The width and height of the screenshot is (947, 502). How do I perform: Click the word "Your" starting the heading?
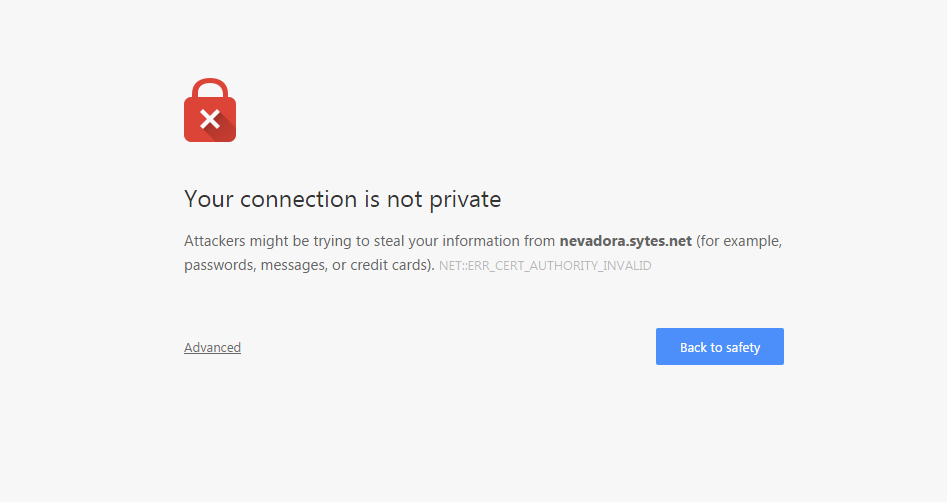coord(208,200)
